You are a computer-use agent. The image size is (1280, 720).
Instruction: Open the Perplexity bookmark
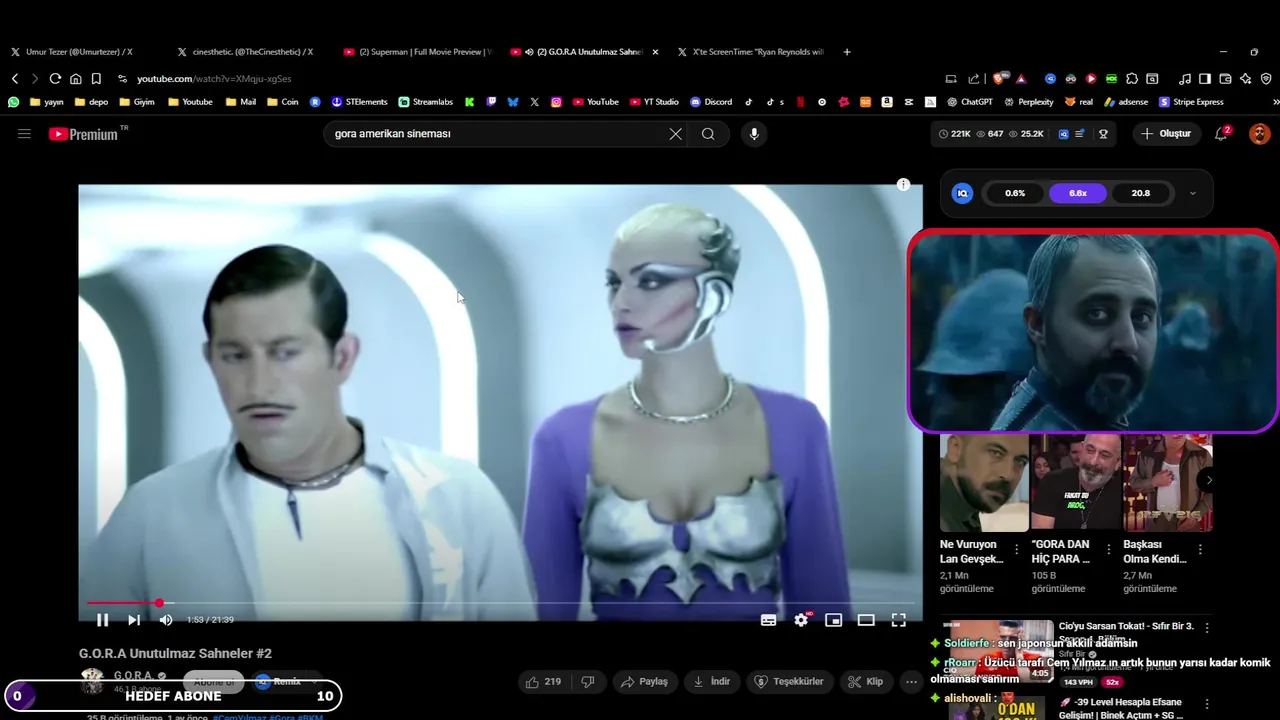pos(1029,102)
